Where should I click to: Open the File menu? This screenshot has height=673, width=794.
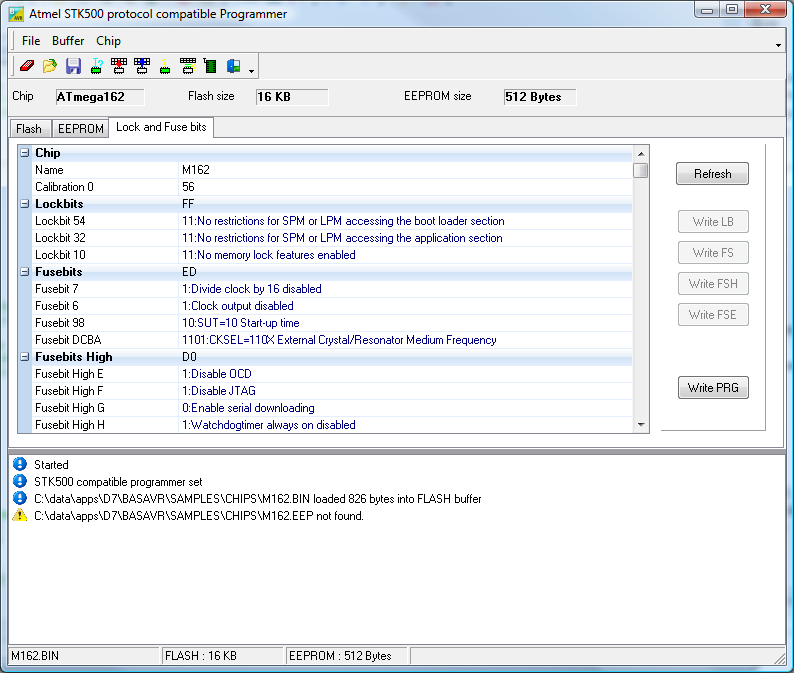tap(31, 41)
